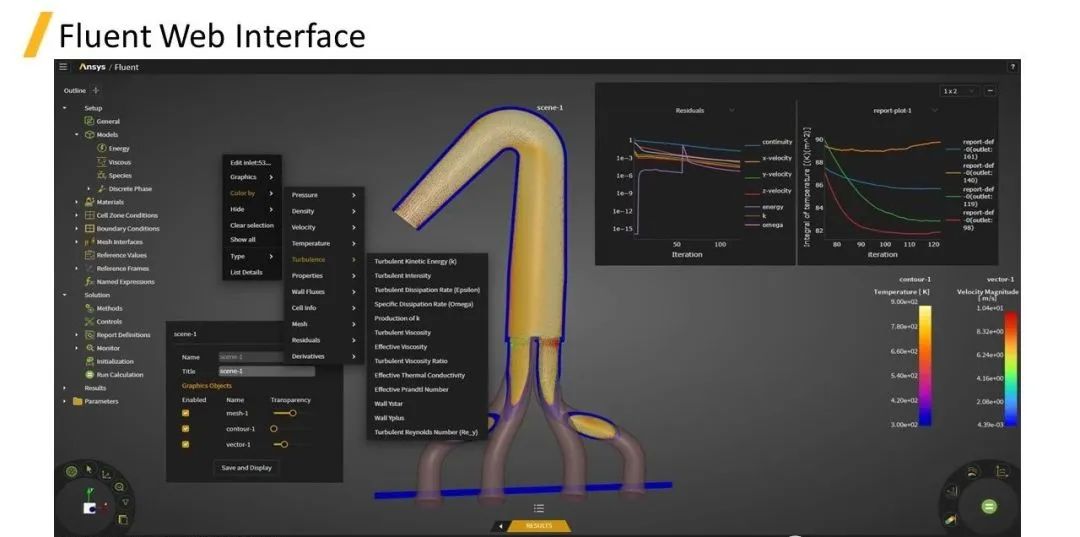The width and height of the screenshot is (1080, 537).
Task: Click the list icon above RESULTS tab
Action: (x=539, y=508)
